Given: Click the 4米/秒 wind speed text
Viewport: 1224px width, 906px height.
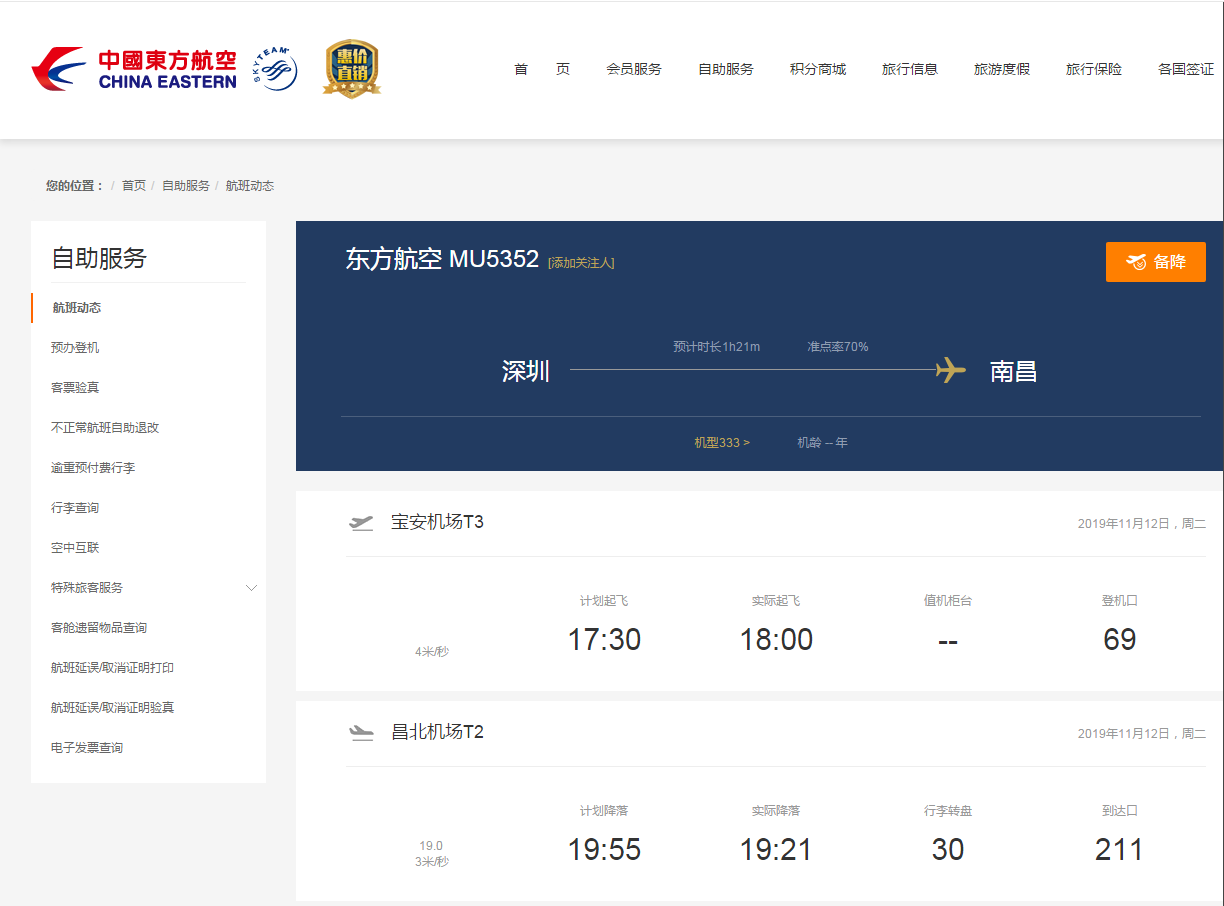Looking at the screenshot, I should [x=432, y=652].
